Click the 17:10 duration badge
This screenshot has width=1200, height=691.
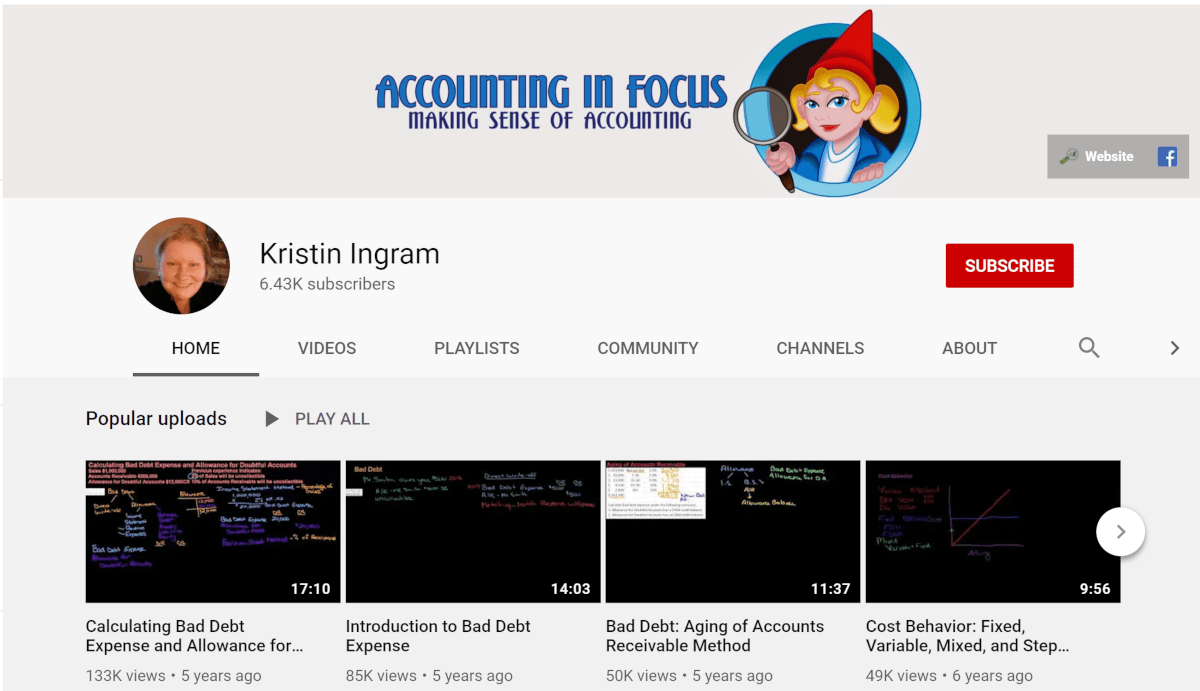(310, 589)
